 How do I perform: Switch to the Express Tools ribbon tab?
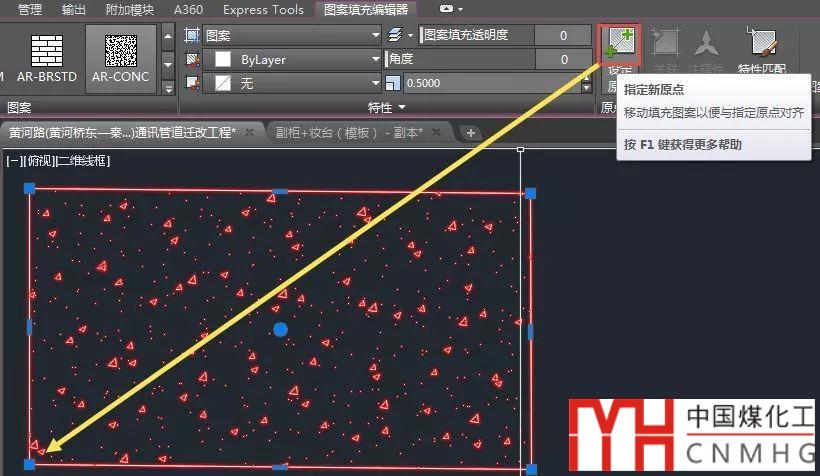pos(263,9)
